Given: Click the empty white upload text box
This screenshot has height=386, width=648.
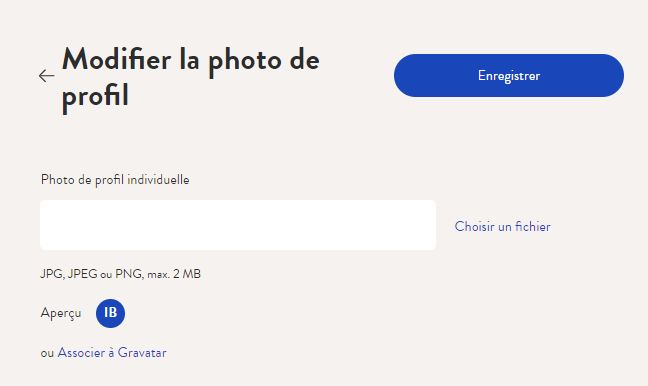Looking at the screenshot, I should [x=238, y=225].
